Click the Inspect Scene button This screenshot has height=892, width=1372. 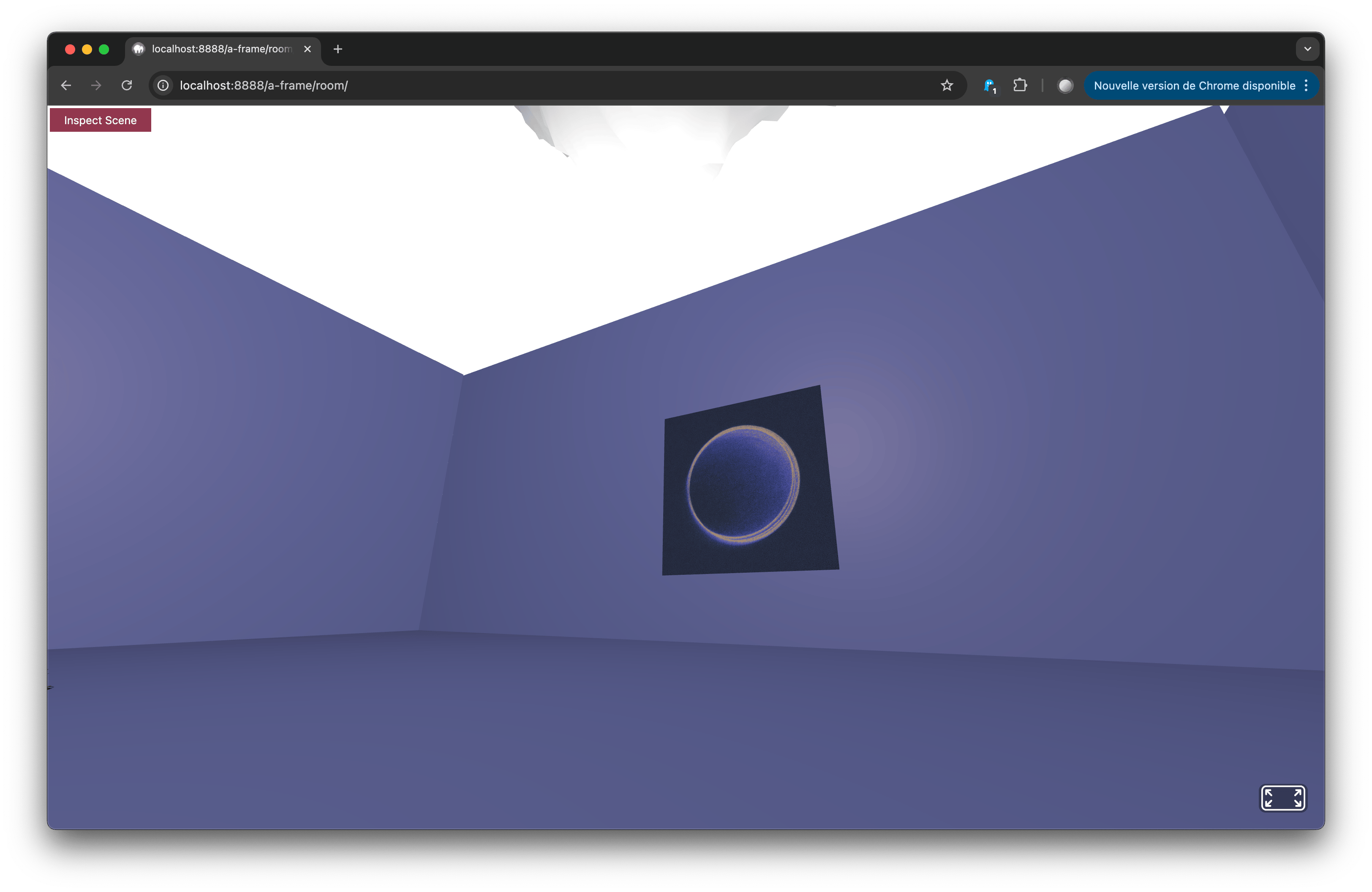(x=100, y=120)
